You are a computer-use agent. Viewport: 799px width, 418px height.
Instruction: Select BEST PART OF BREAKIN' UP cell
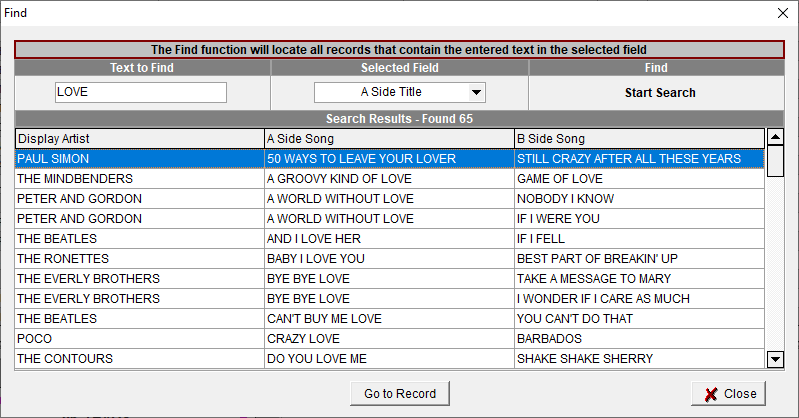[x=640, y=258]
